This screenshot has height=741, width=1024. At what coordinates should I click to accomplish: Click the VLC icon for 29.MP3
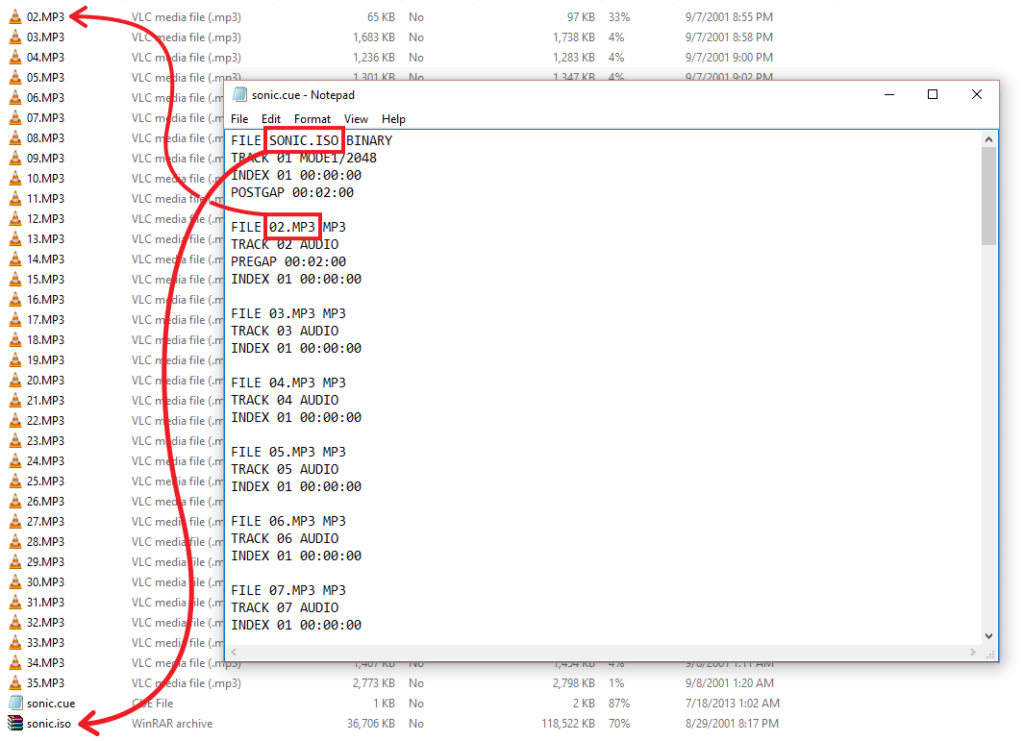pos(15,562)
